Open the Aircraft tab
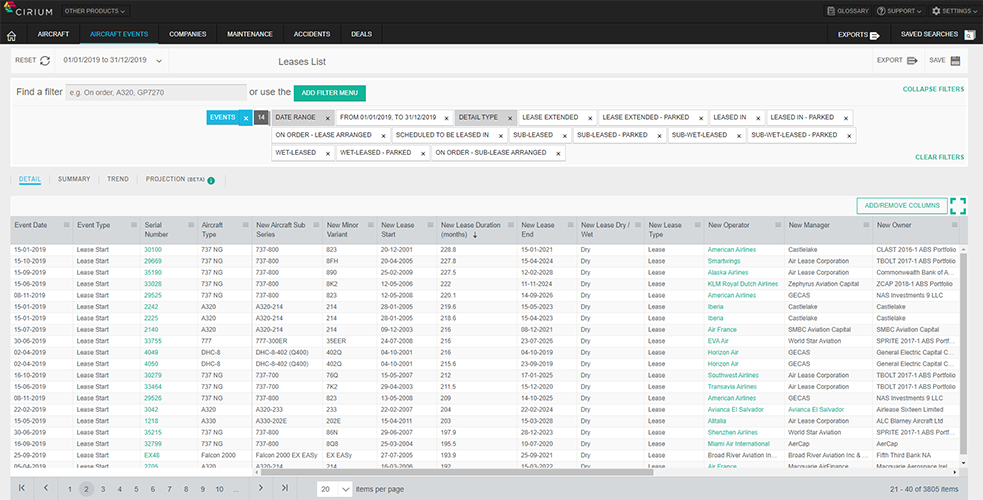Image resolution: width=983 pixels, height=500 pixels. click(x=53, y=34)
